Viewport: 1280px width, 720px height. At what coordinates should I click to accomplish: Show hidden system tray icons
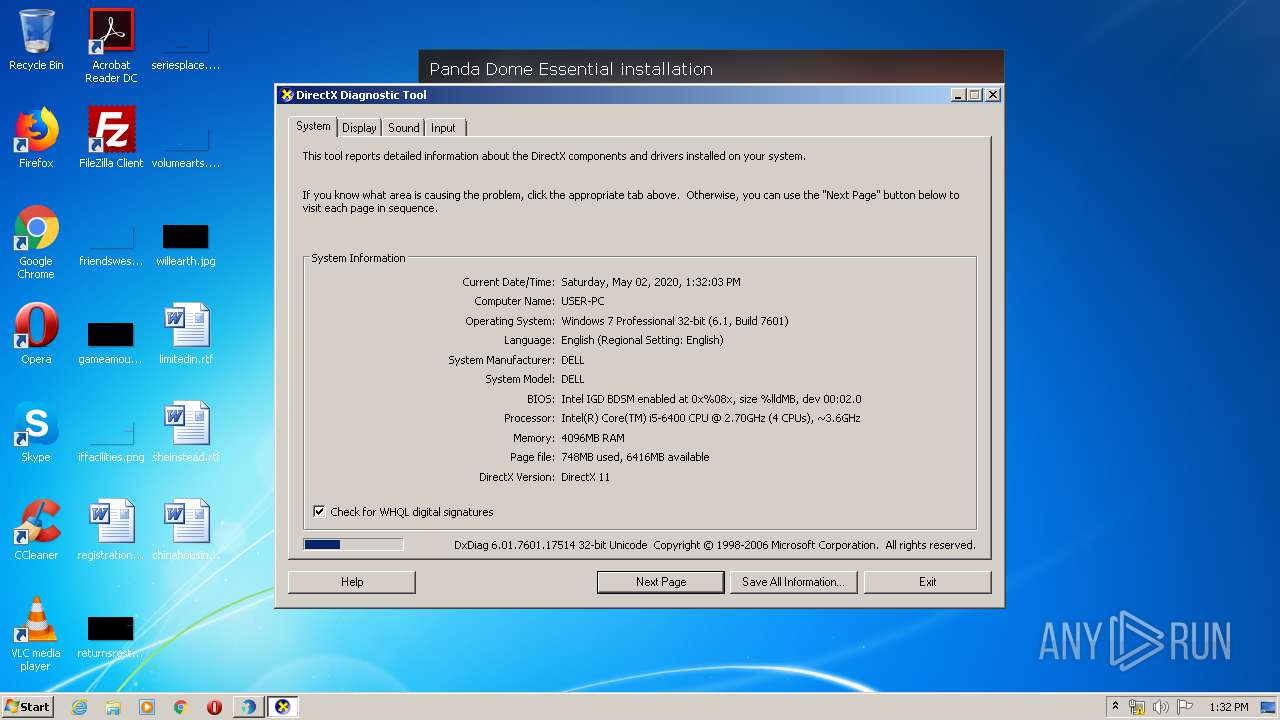point(1116,707)
